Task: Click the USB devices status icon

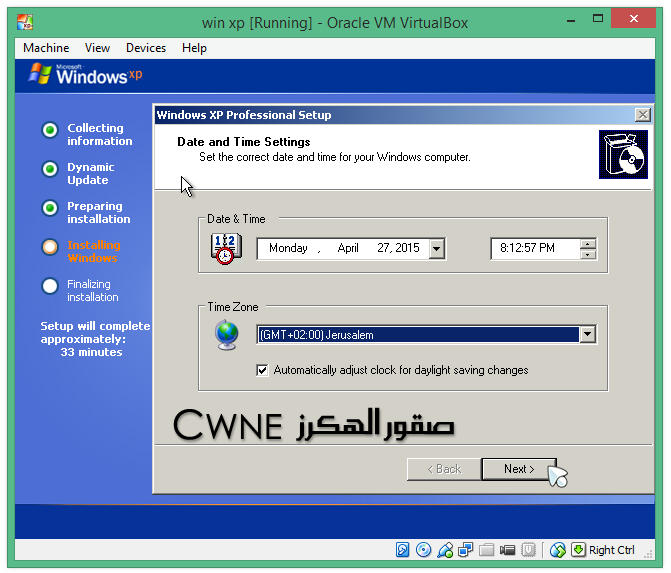Action: tap(445, 550)
